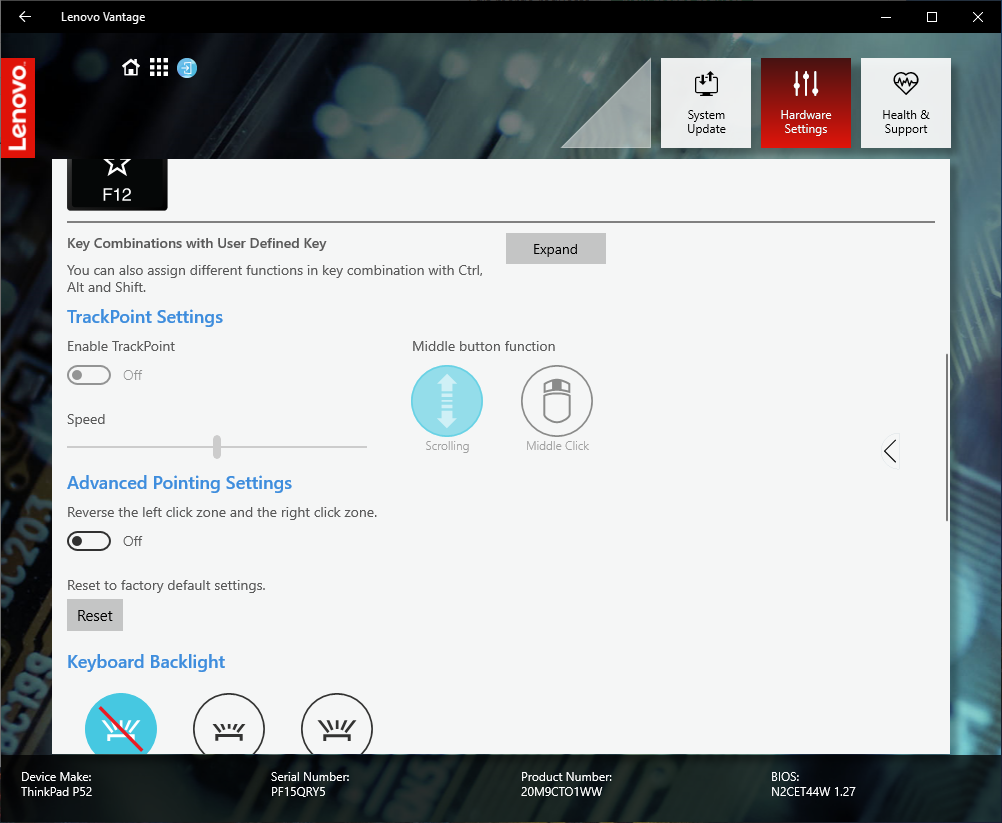Turn keyboard backlight off
The width and height of the screenshot is (1002, 823).
pyautogui.click(x=121, y=724)
